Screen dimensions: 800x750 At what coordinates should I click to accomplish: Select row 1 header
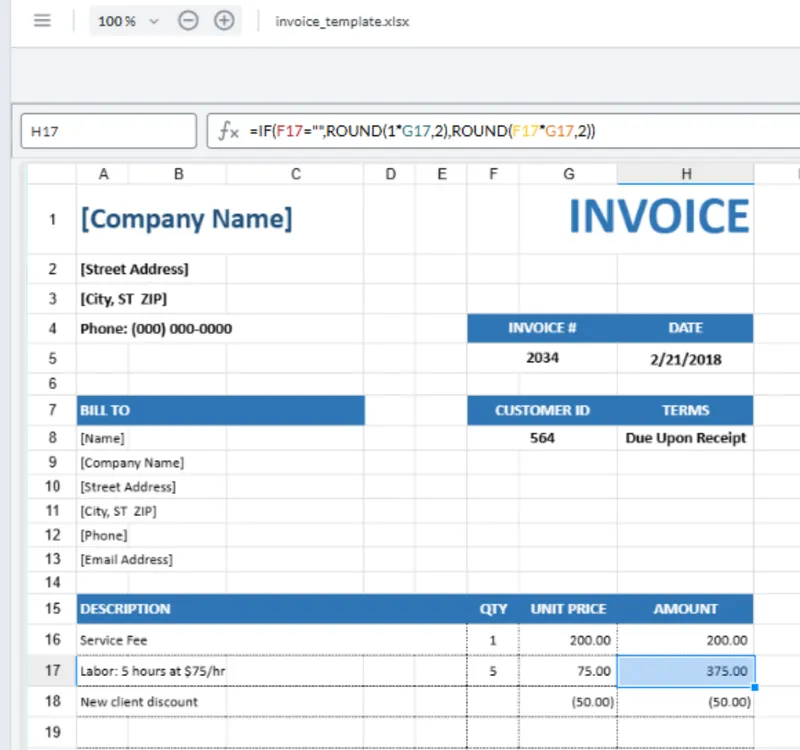click(x=52, y=218)
